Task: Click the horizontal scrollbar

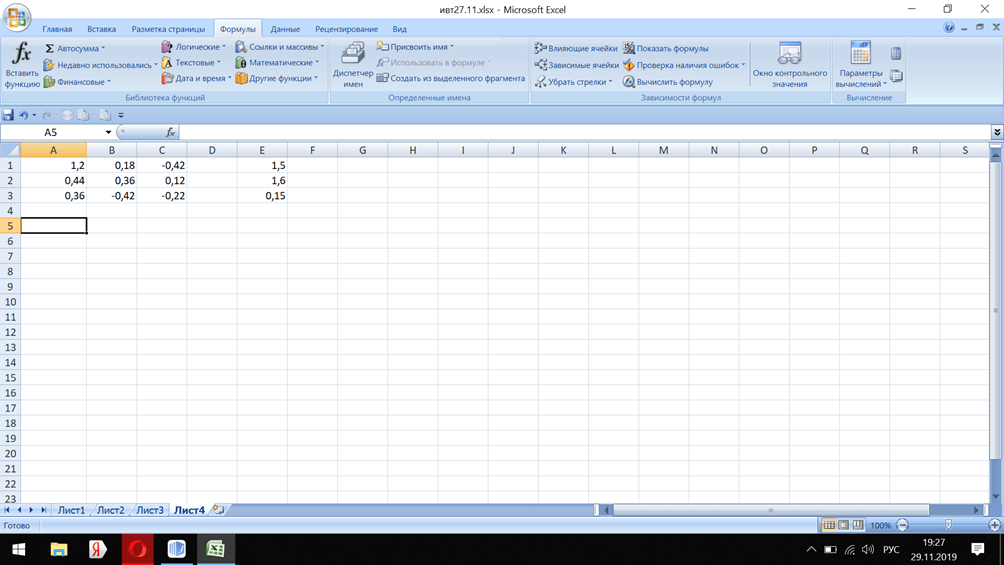Action: (x=771, y=510)
